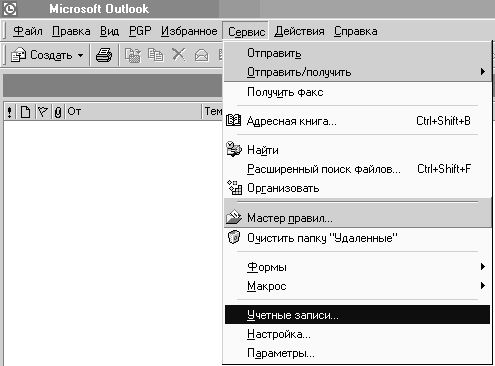
Task: Sort by attachment paperclip column header
Action: click(58, 112)
